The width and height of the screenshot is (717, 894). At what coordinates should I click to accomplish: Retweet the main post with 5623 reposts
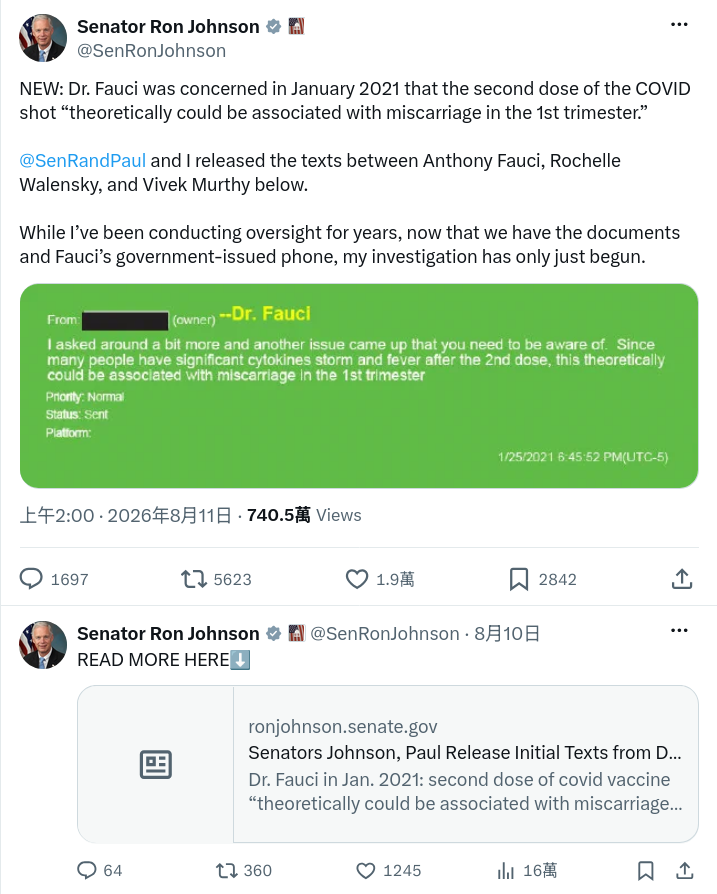pyautogui.click(x=194, y=579)
